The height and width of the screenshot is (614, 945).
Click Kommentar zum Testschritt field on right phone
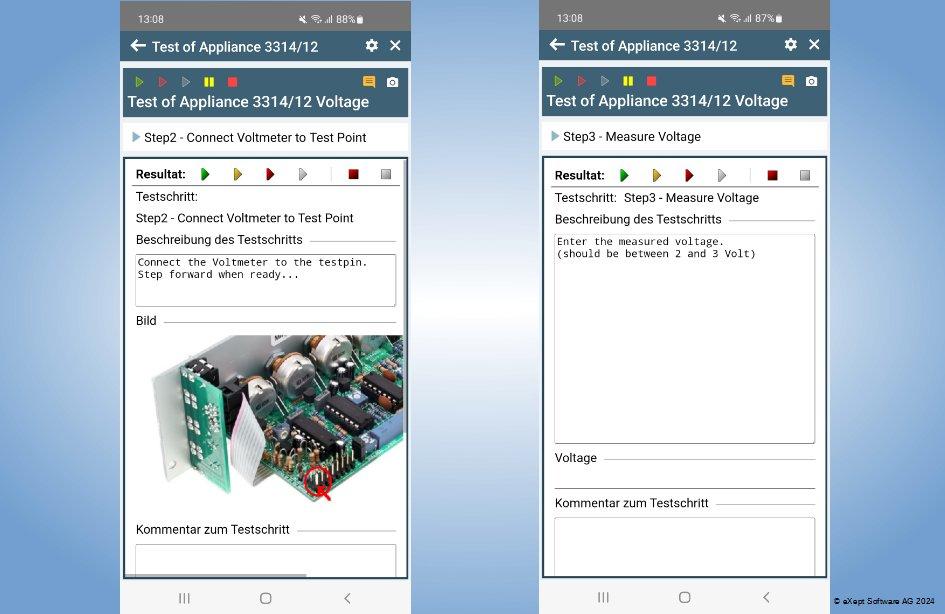(x=684, y=546)
